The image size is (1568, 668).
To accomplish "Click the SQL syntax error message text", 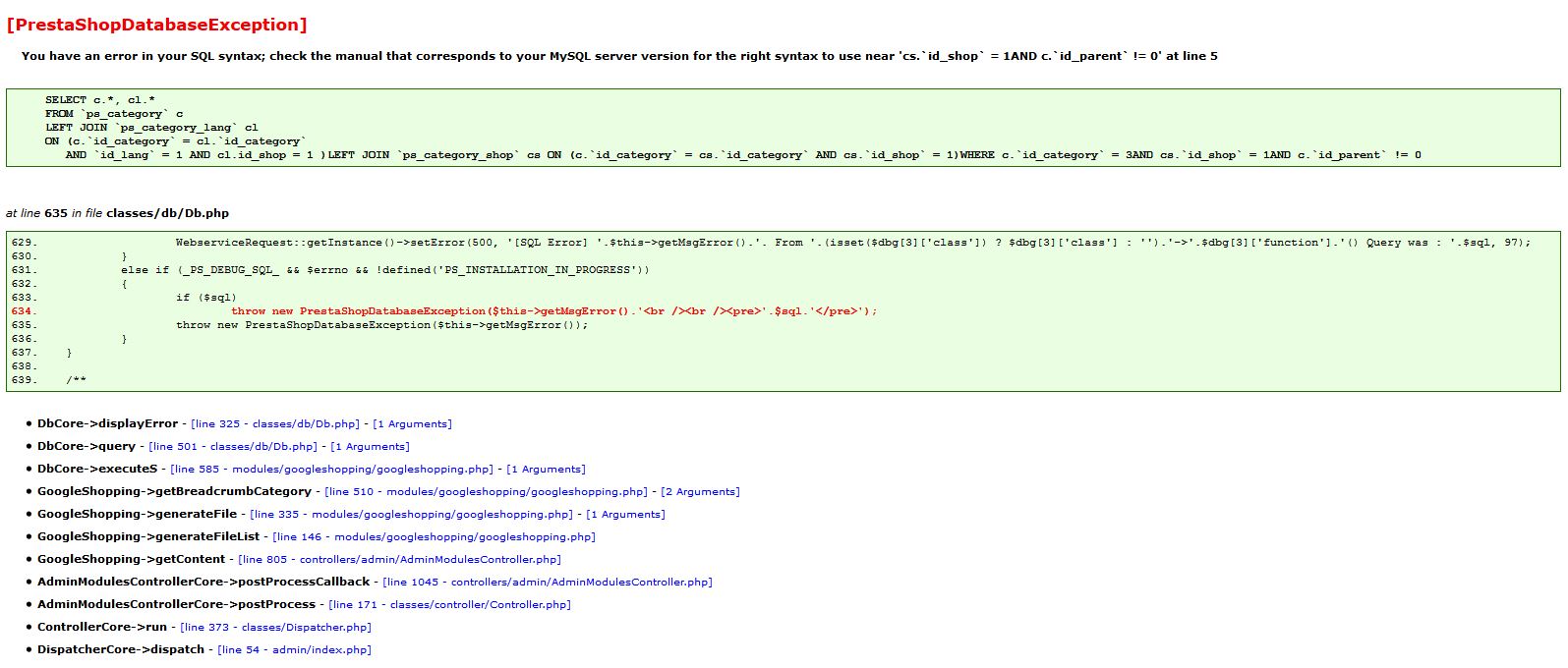I will [x=619, y=56].
